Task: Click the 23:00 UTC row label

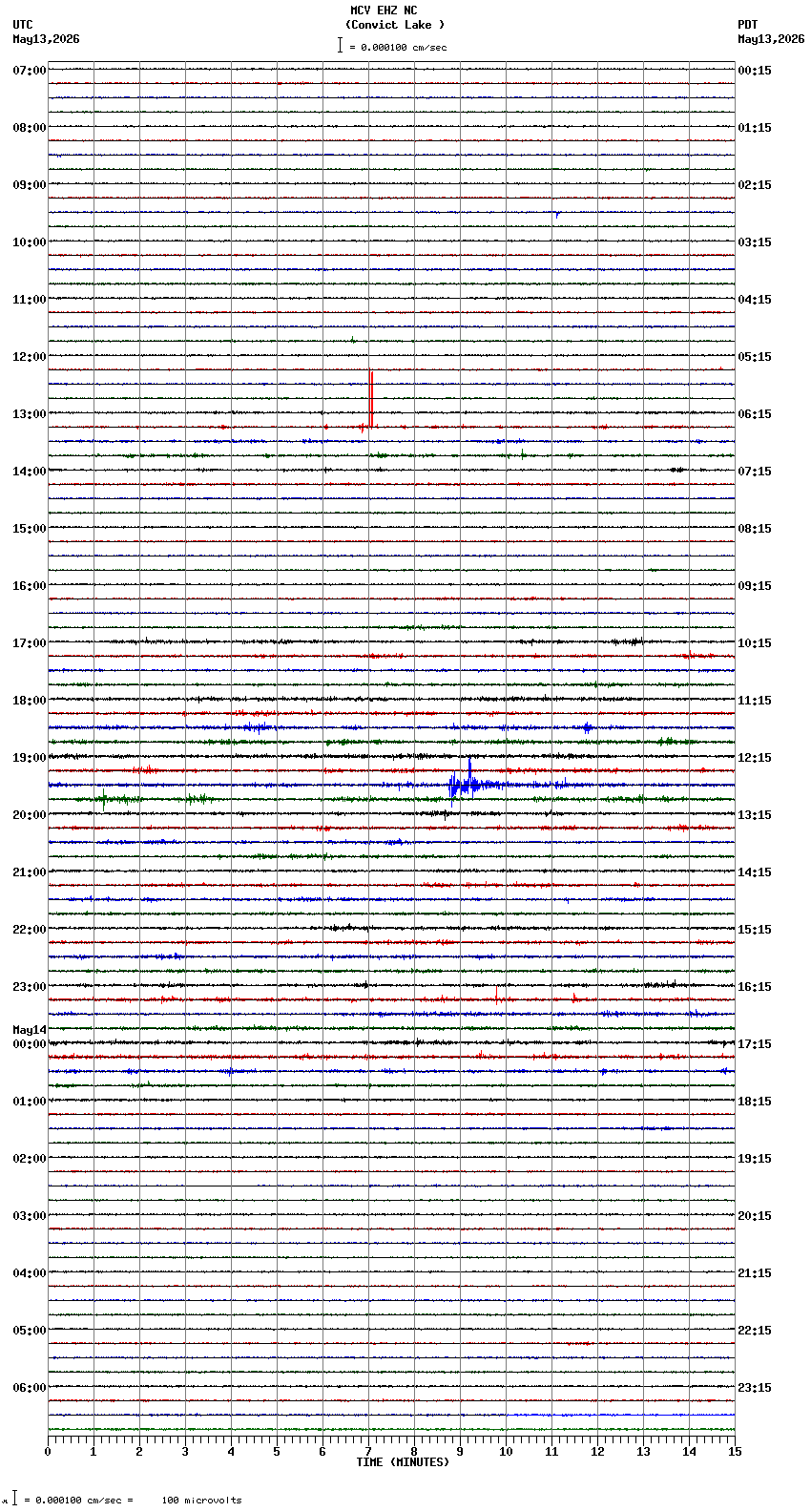Action: click(x=30, y=987)
